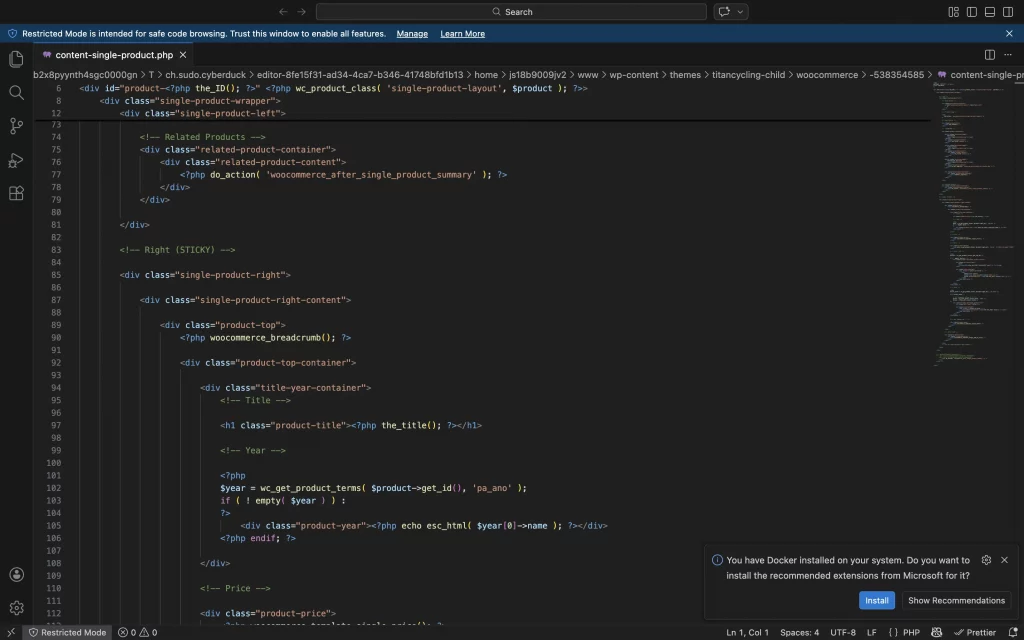Open the Accounts icon
The height and width of the screenshot is (640, 1024).
[16, 574]
